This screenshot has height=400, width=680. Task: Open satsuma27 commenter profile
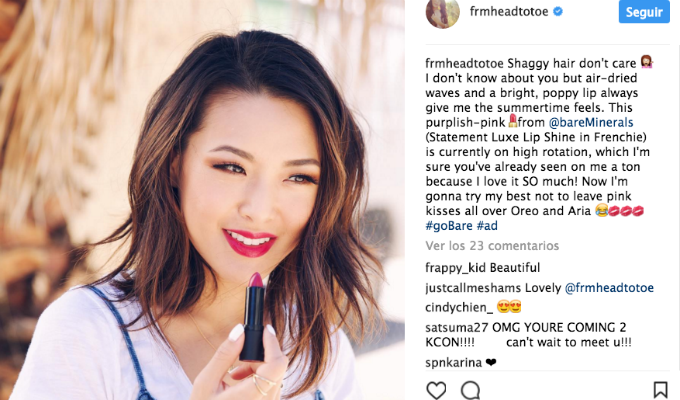click(x=457, y=328)
